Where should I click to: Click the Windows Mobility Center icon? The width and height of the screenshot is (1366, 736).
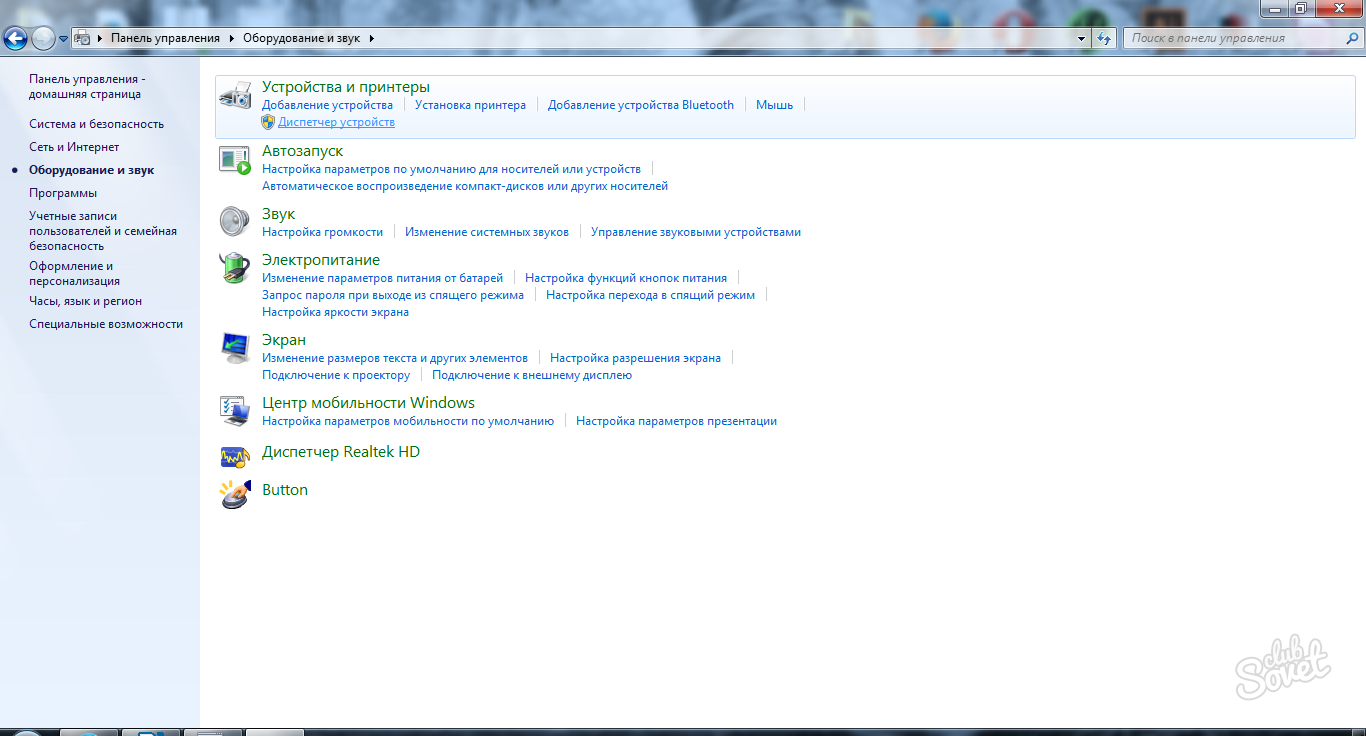coord(235,410)
